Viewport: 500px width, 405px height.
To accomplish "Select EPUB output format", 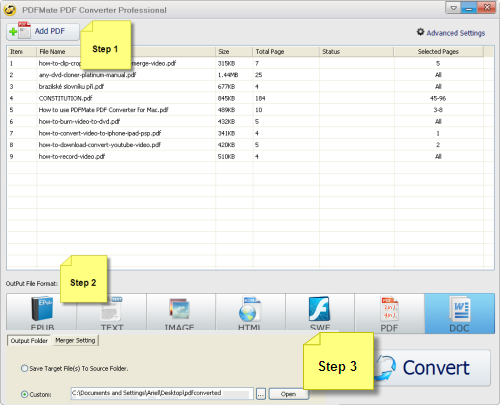I will point(41,312).
